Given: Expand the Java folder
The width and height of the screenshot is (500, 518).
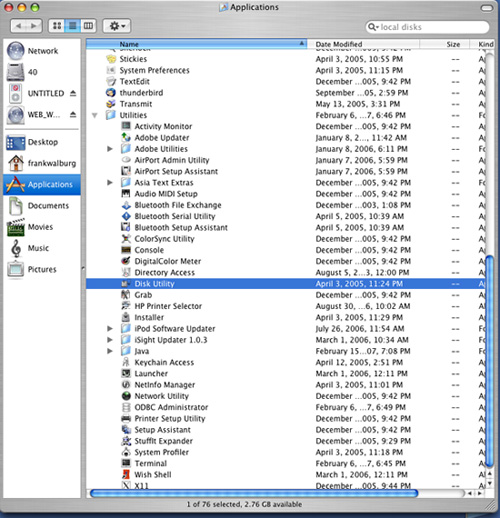Looking at the screenshot, I should click(x=110, y=351).
